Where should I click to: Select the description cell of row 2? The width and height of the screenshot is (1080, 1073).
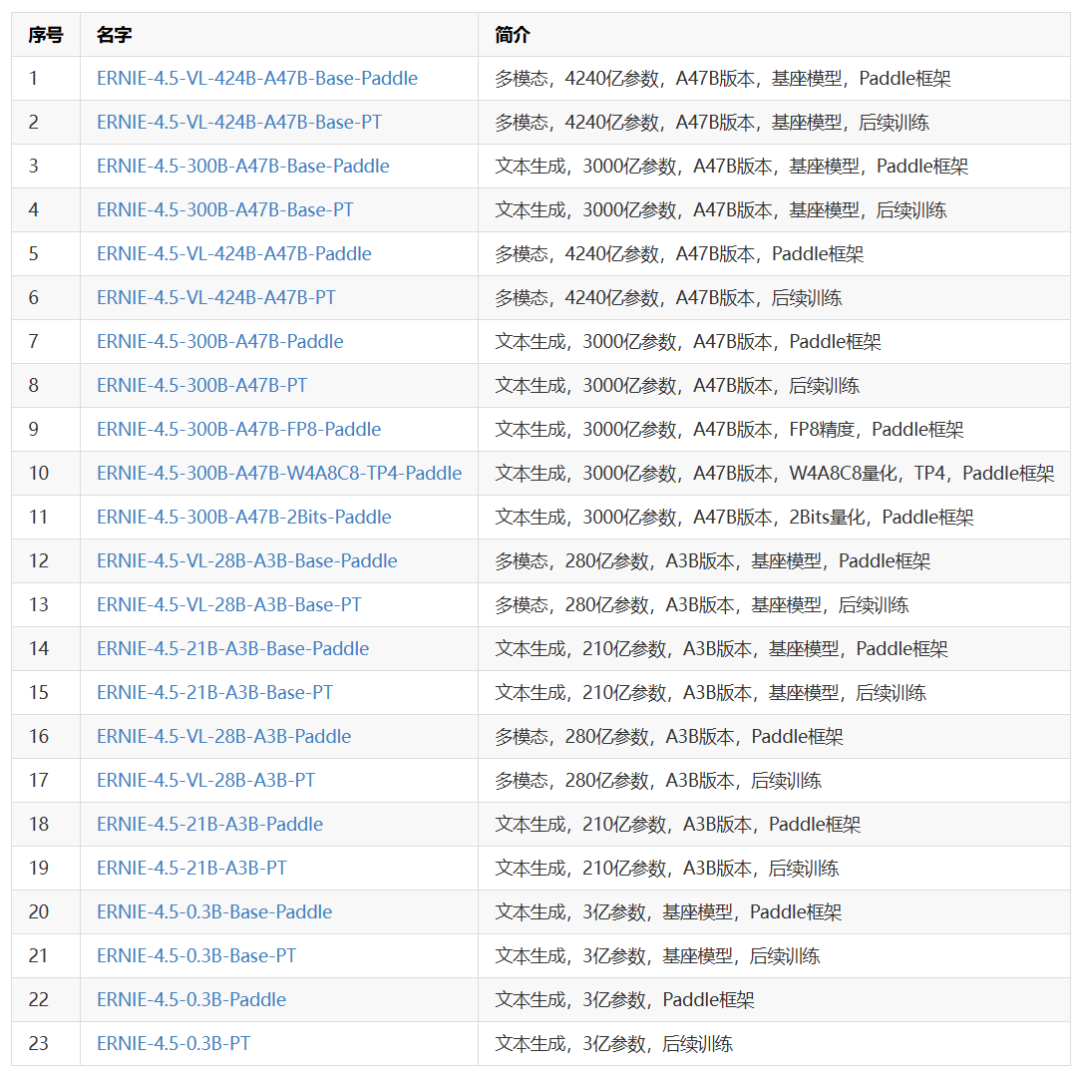tap(774, 123)
